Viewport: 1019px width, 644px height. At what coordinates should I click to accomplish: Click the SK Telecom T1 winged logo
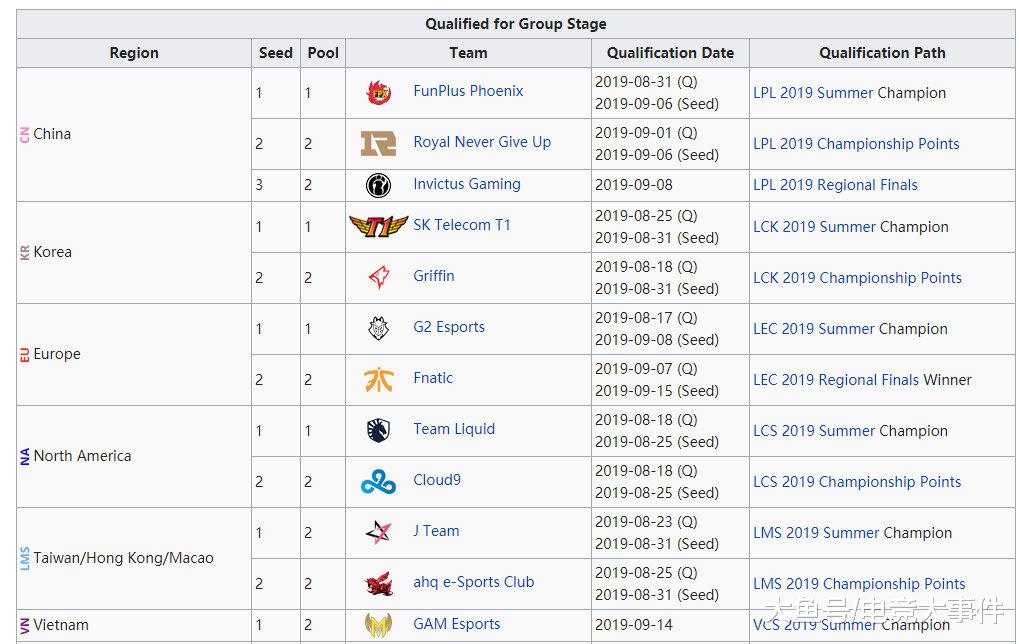coord(378,226)
